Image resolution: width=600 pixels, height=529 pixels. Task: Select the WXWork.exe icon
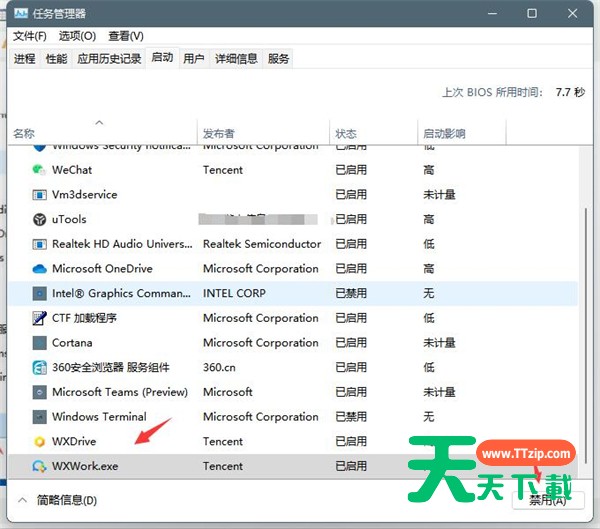(x=40, y=466)
